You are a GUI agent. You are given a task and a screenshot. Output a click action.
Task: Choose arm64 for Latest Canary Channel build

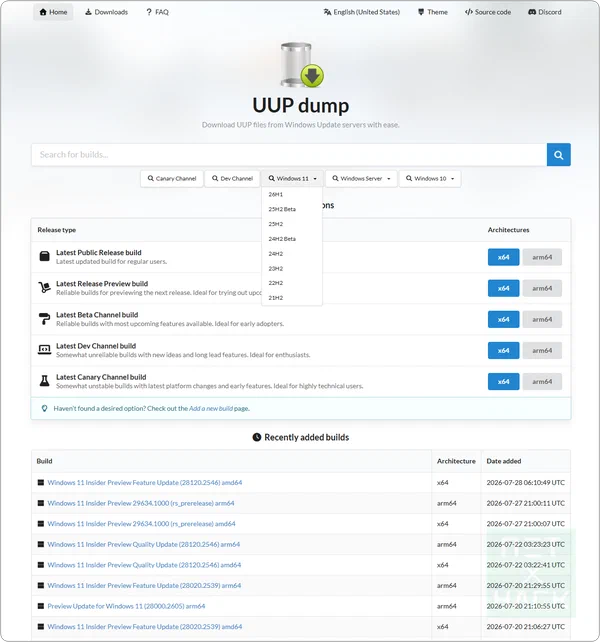pyautogui.click(x=542, y=382)
